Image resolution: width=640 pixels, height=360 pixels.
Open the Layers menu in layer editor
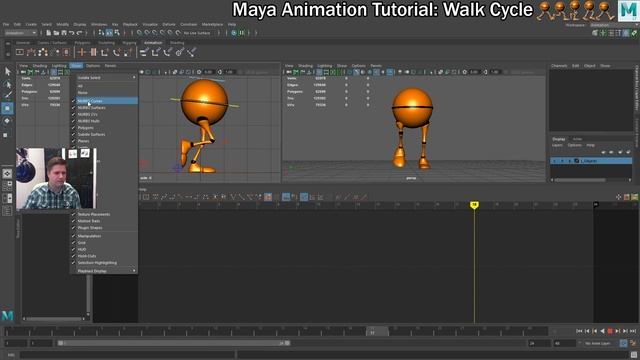557,145
